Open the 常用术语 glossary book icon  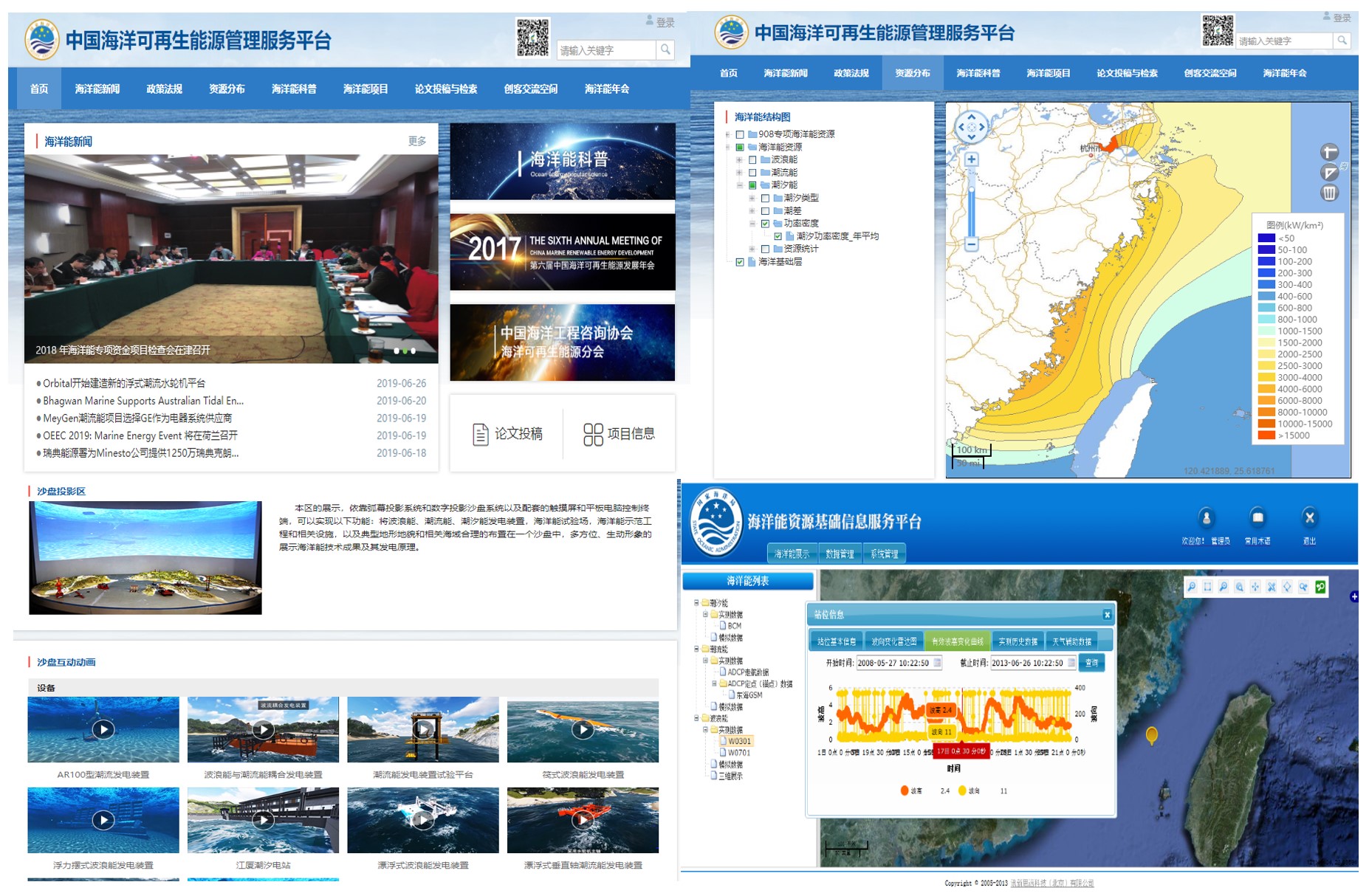1258,518
